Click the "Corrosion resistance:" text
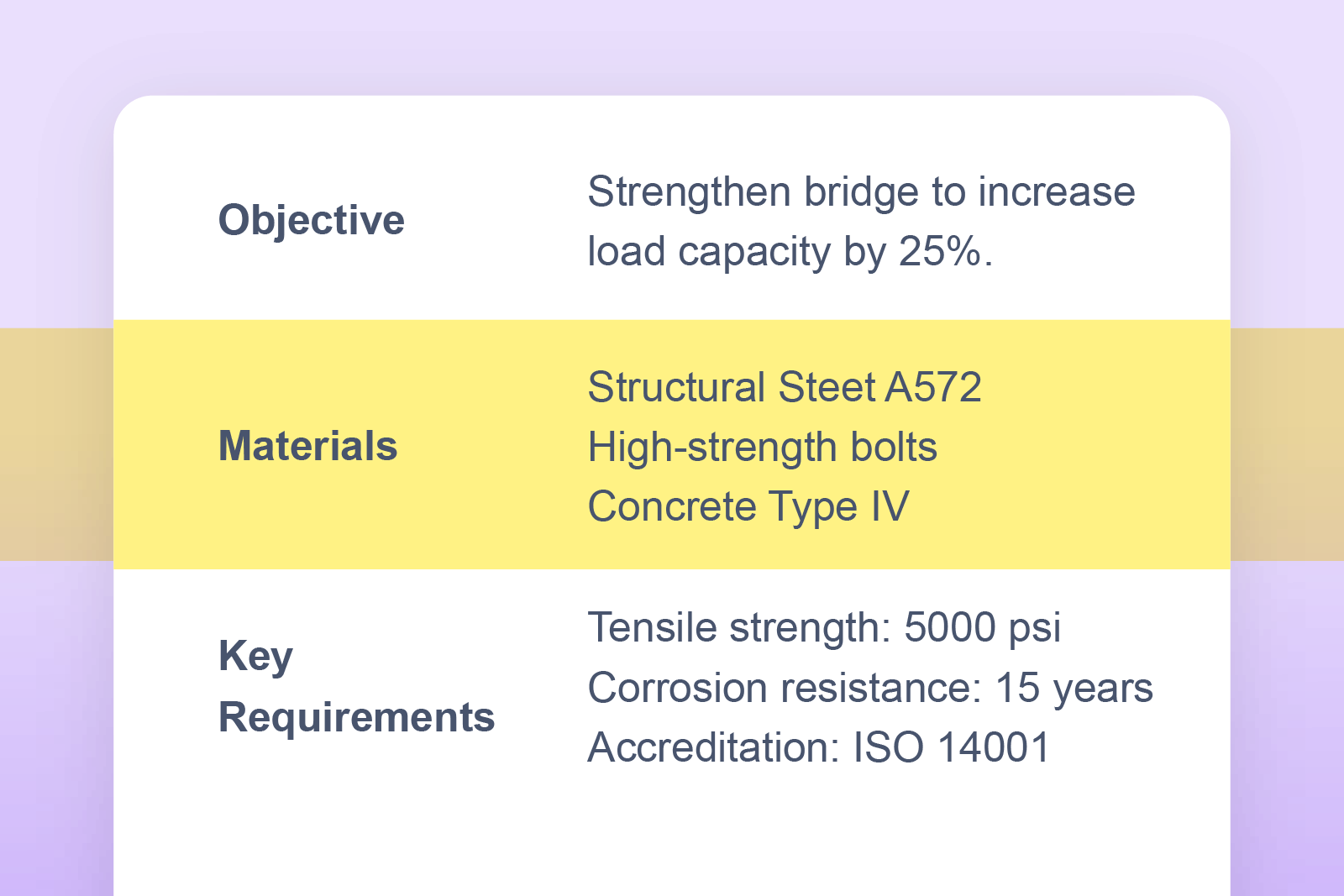This screenshot has height=896, width=1344. 784,688
